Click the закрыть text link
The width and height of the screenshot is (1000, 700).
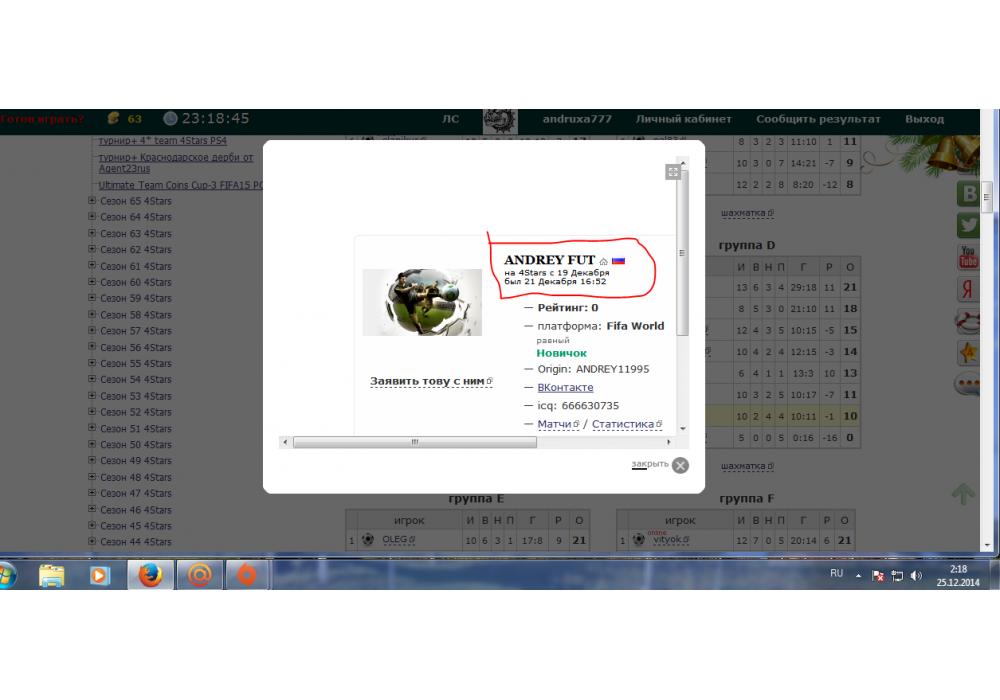coord(650,464)
